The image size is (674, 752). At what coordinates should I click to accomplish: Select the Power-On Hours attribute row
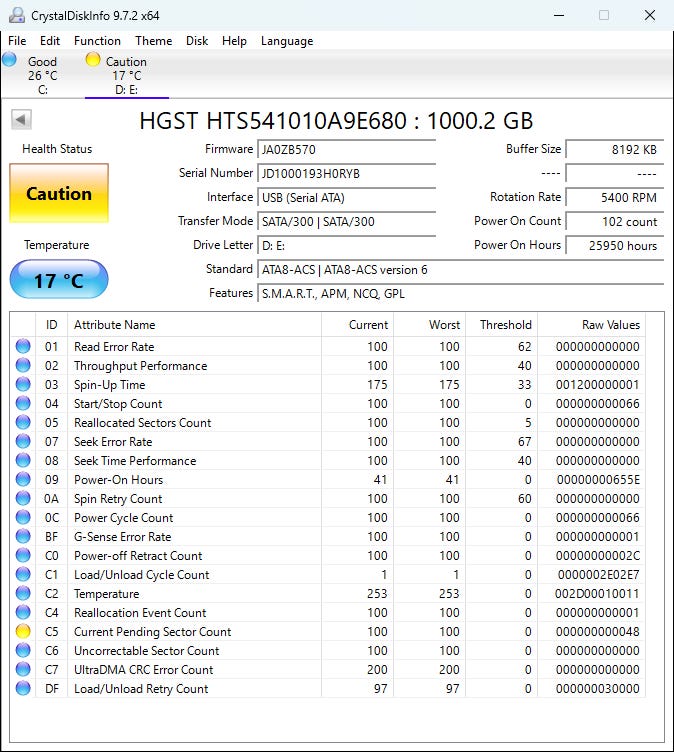point(118,480)
